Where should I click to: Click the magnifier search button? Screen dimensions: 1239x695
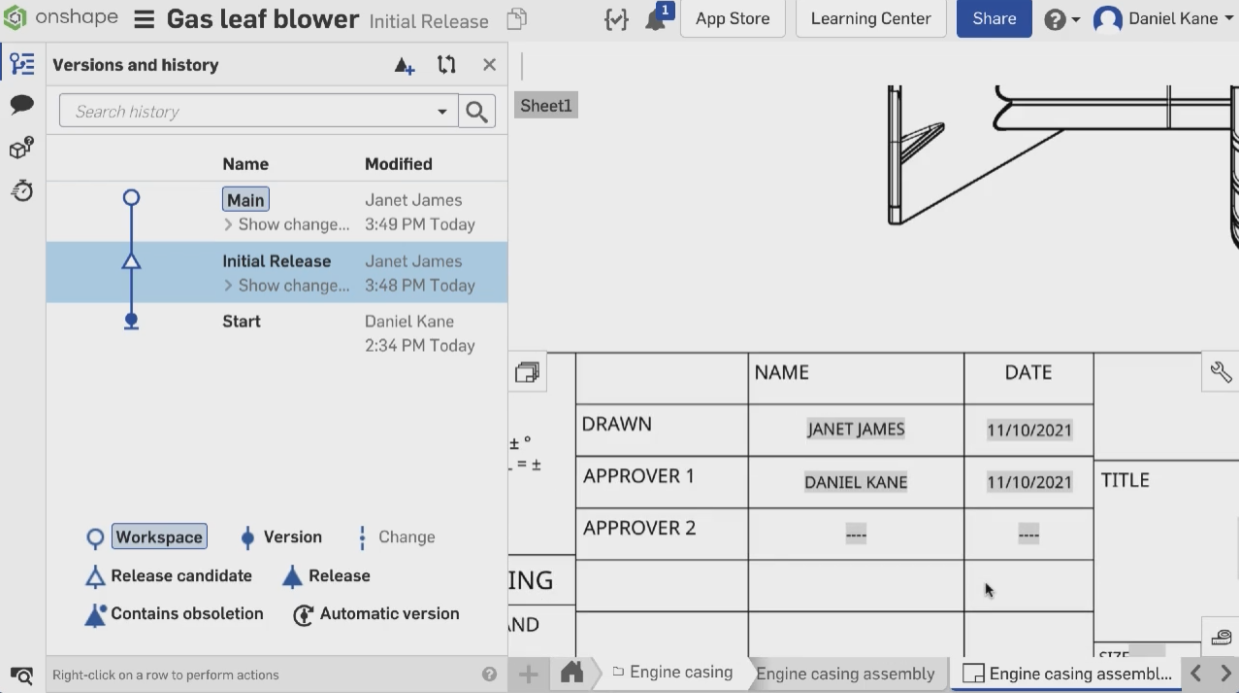coord(477,111)
